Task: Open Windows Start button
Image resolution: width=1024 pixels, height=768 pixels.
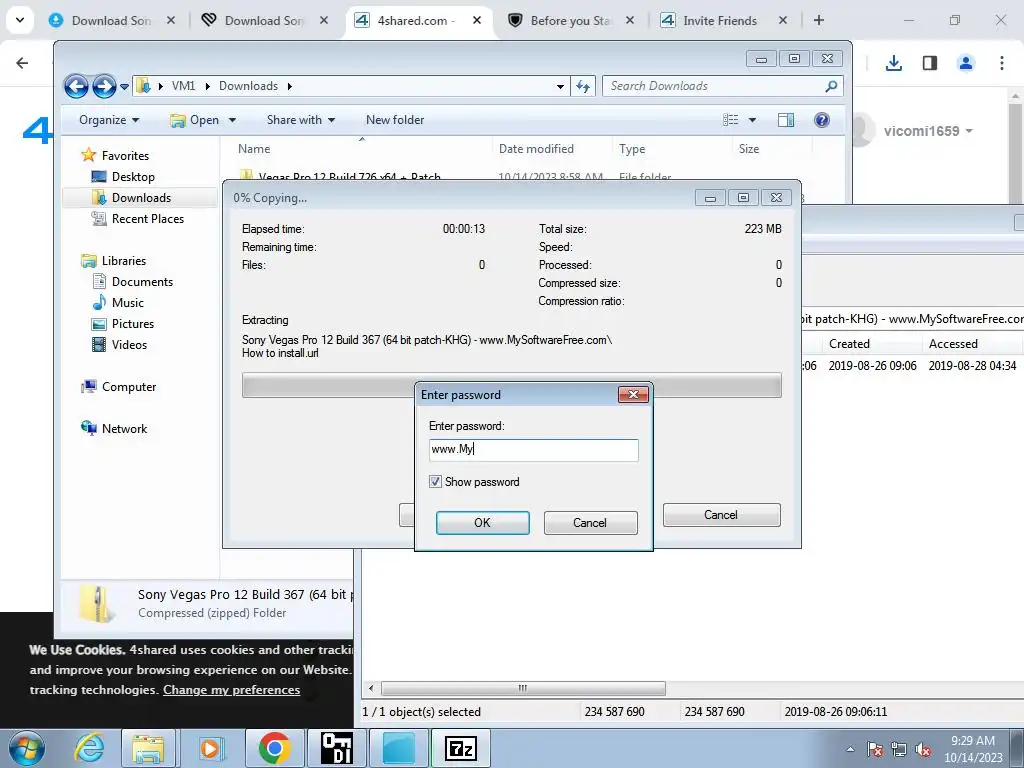Action: [25, 748]
